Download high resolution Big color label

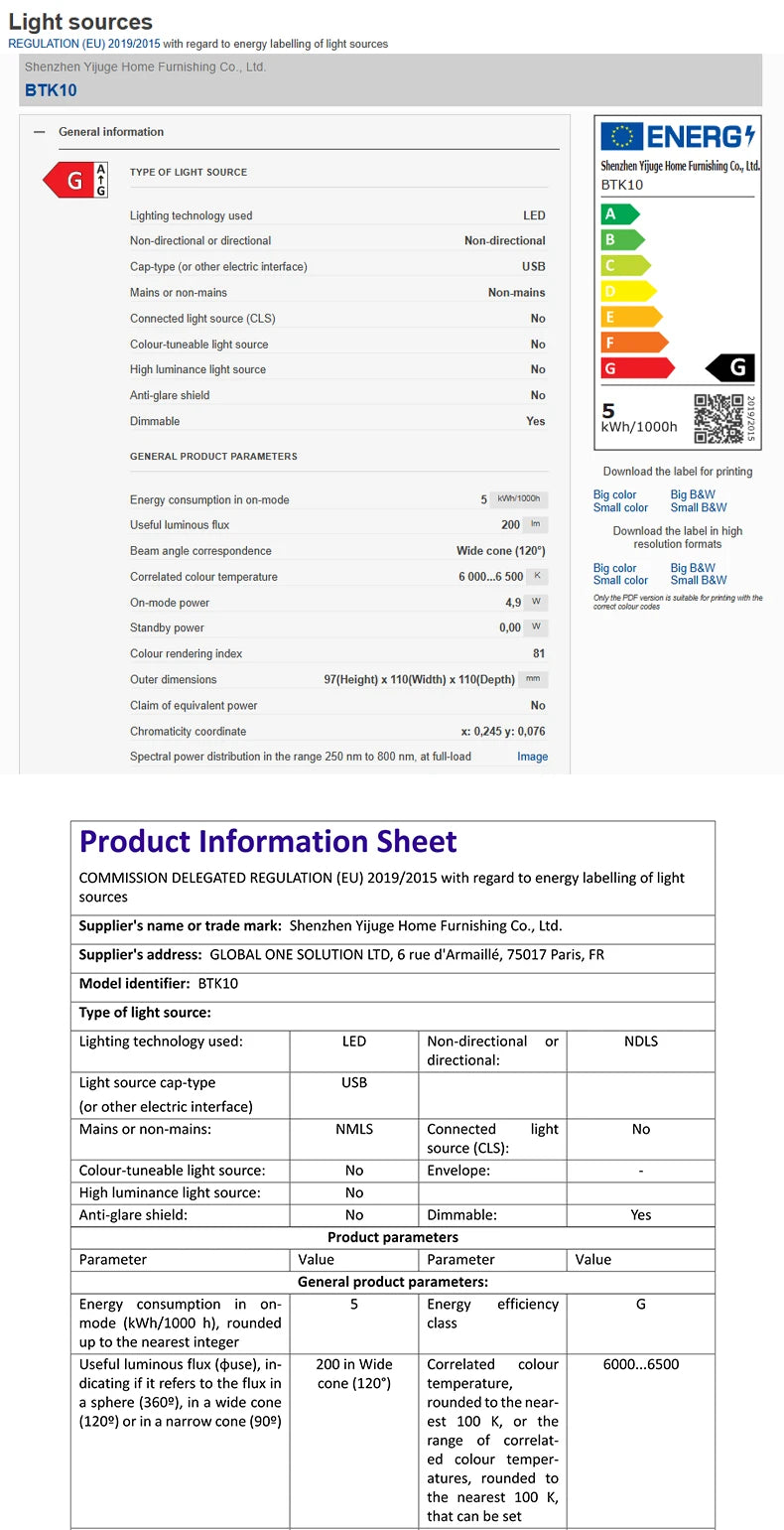tap(615, 568)
